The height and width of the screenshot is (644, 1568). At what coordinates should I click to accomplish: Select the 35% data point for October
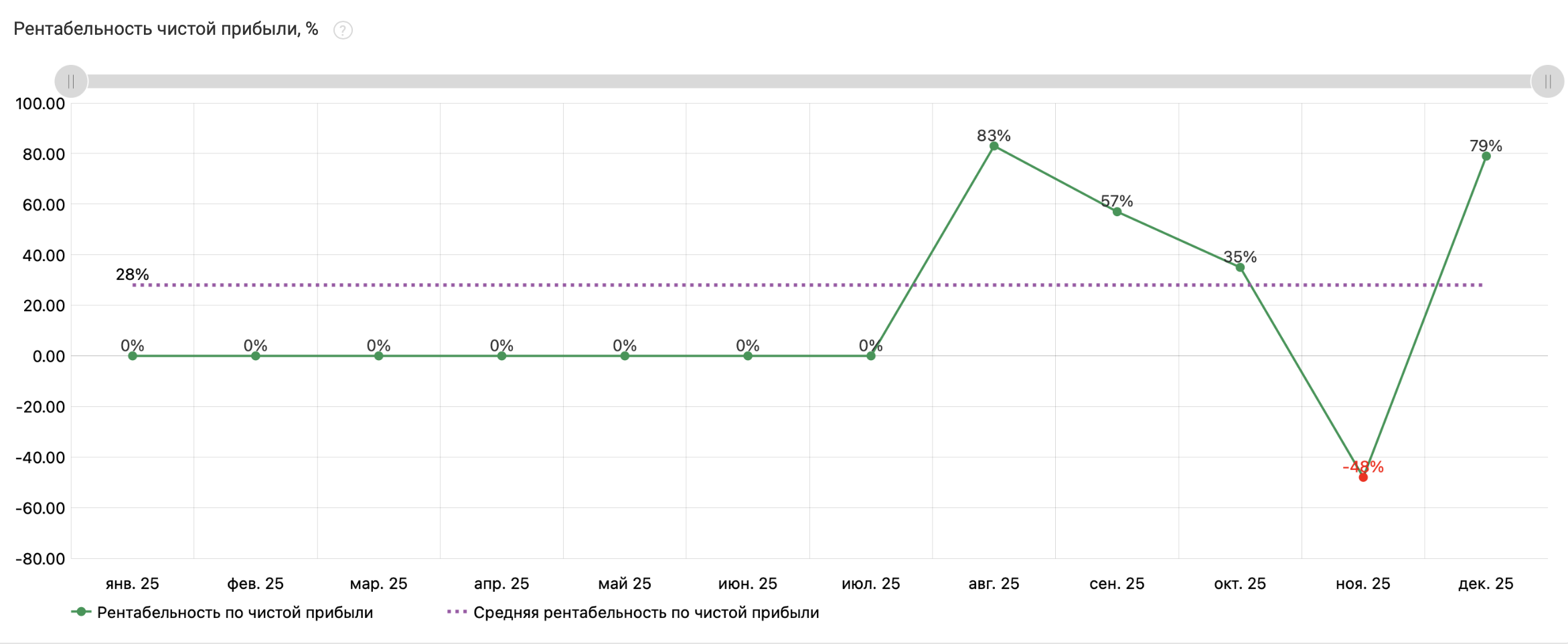1240,268
